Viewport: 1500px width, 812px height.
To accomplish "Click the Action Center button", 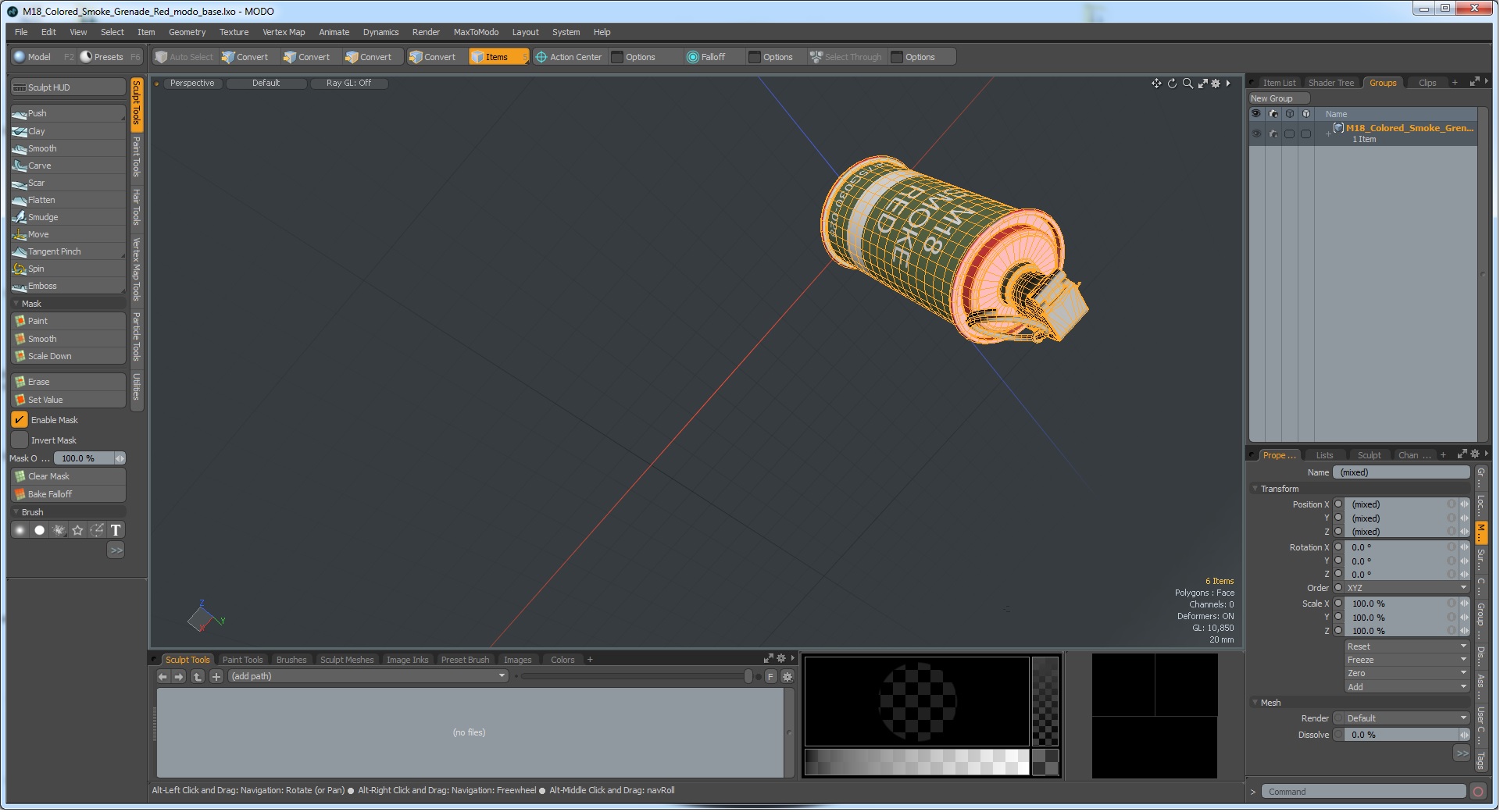I will [569, 57].
